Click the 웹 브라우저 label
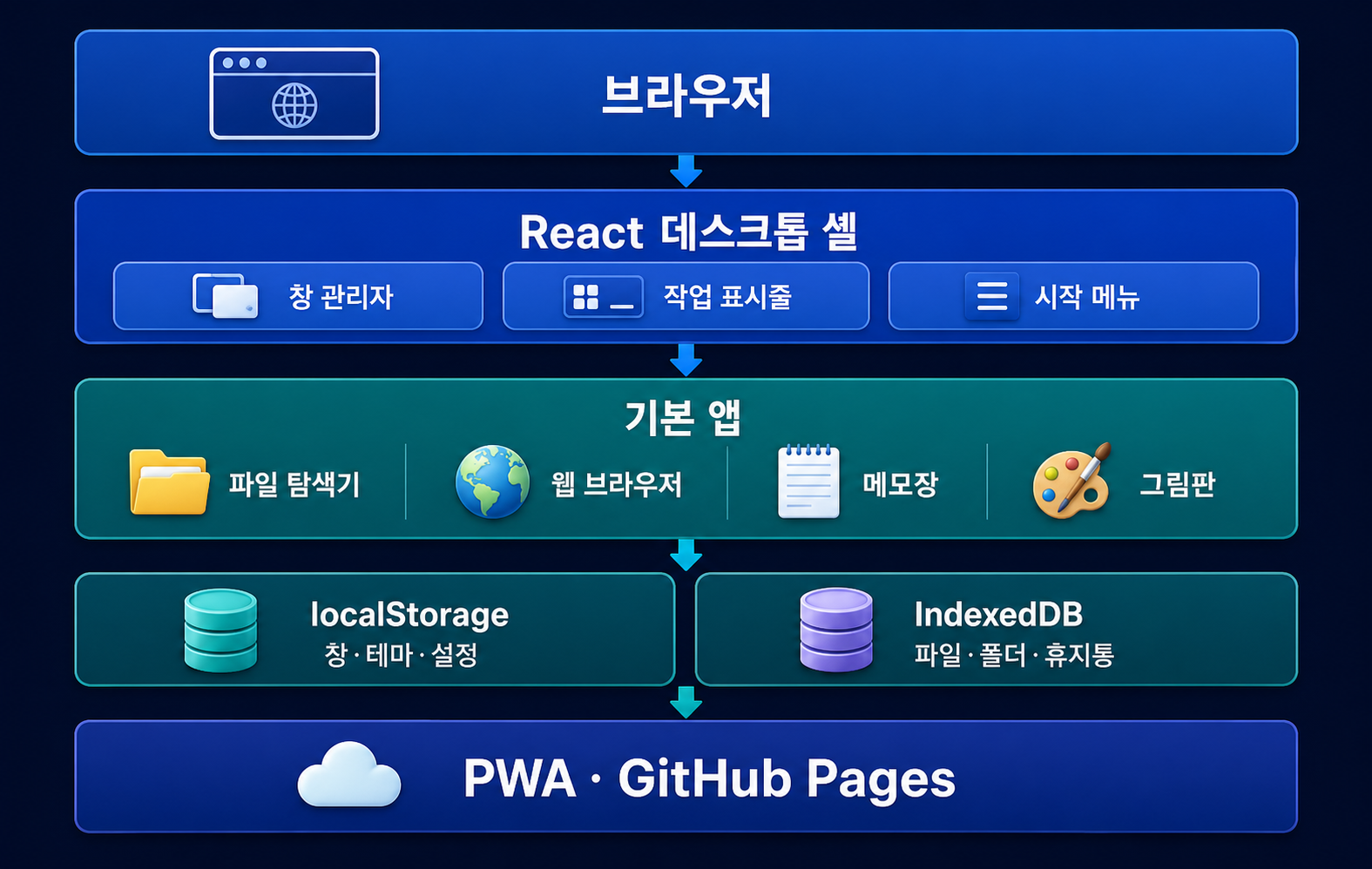The height and width of the screenshot is (869, 1372). 617,484
